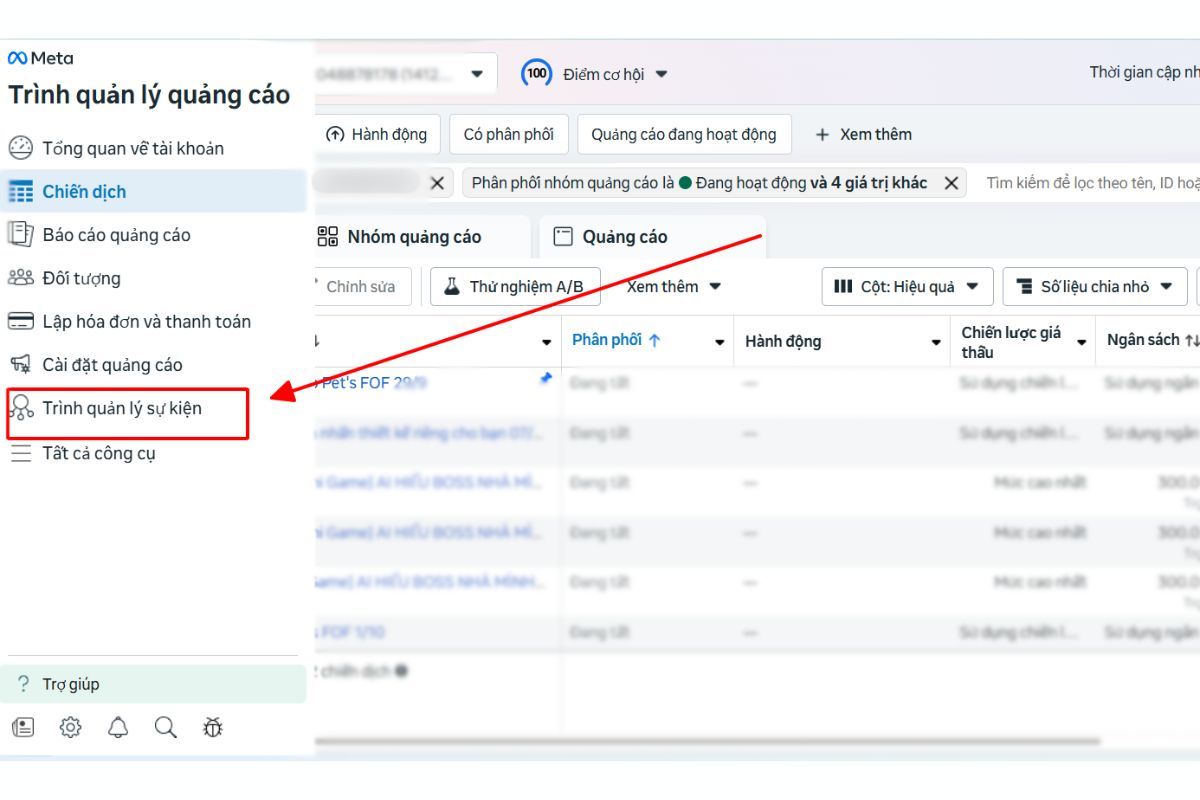Expand 'Xem thêm' dropdown beside A/B test
Image resolution: width=1200 pixels, height=800 pixels.
tap(674, 287)
